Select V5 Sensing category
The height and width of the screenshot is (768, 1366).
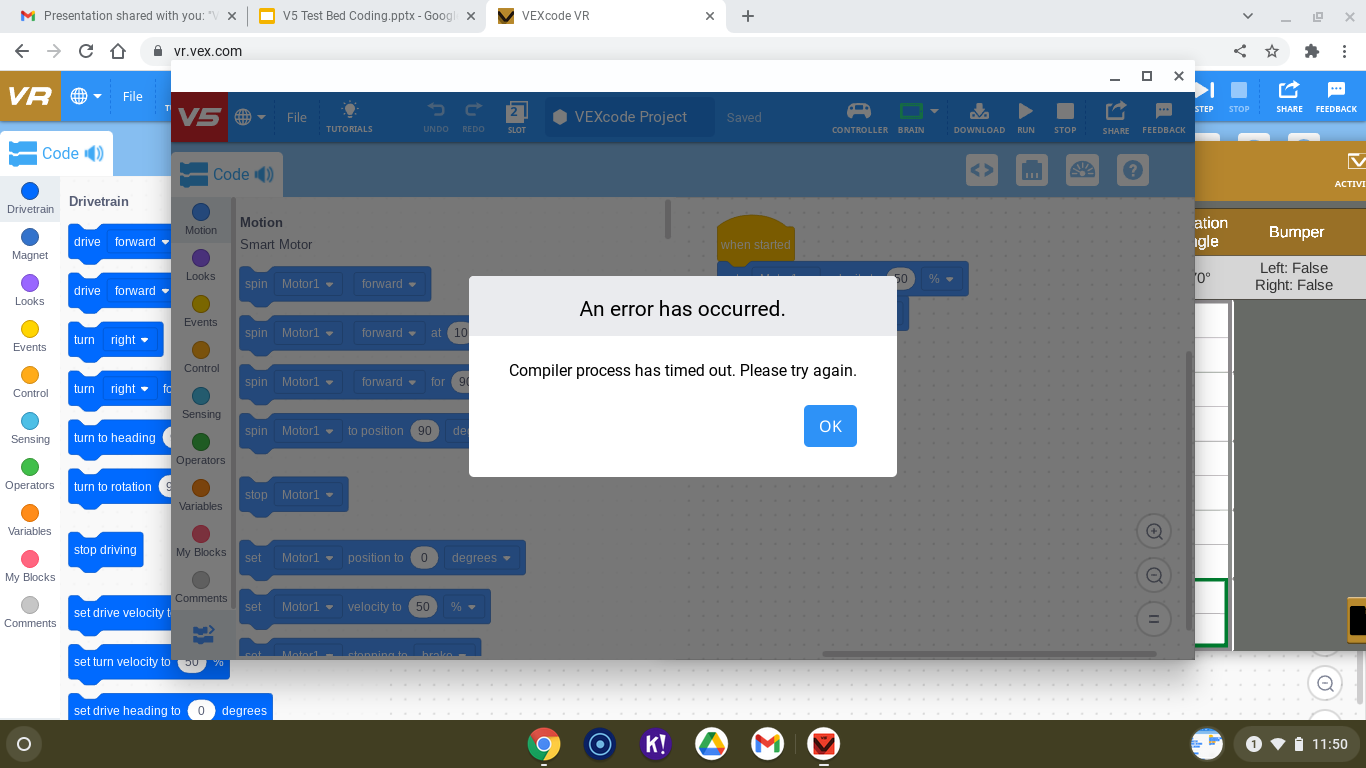click(x=201, y=403)
